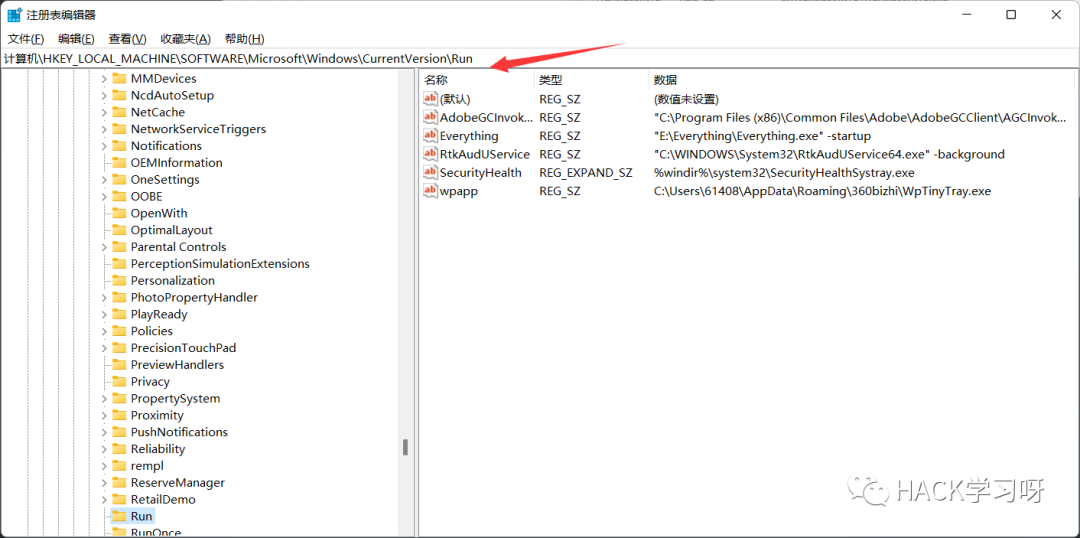Image resolution: width=1080 pixels, height=538 pixels.
Task: Click the RtkAudUService64.exe data value
Action: pos(829,154)
